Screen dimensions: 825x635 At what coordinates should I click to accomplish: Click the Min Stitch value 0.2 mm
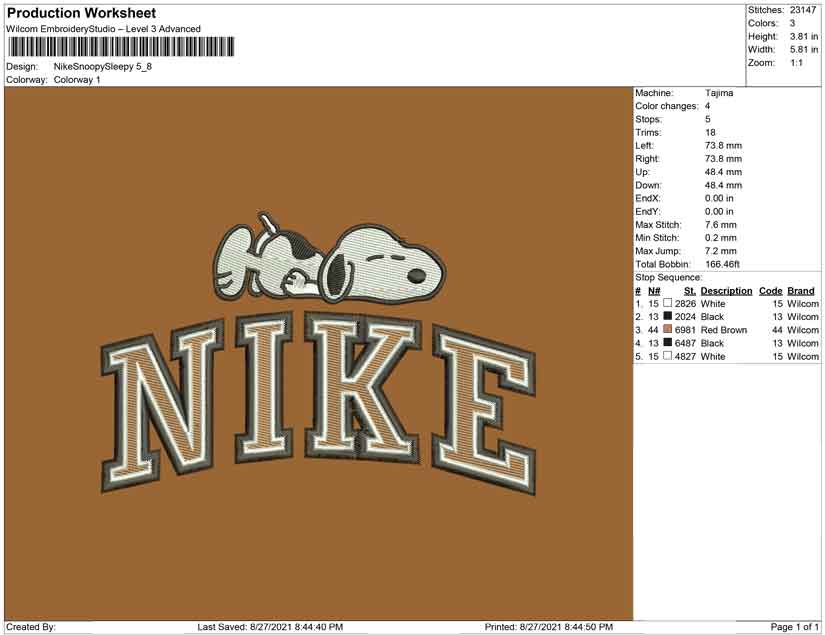(x=721, y=238)
